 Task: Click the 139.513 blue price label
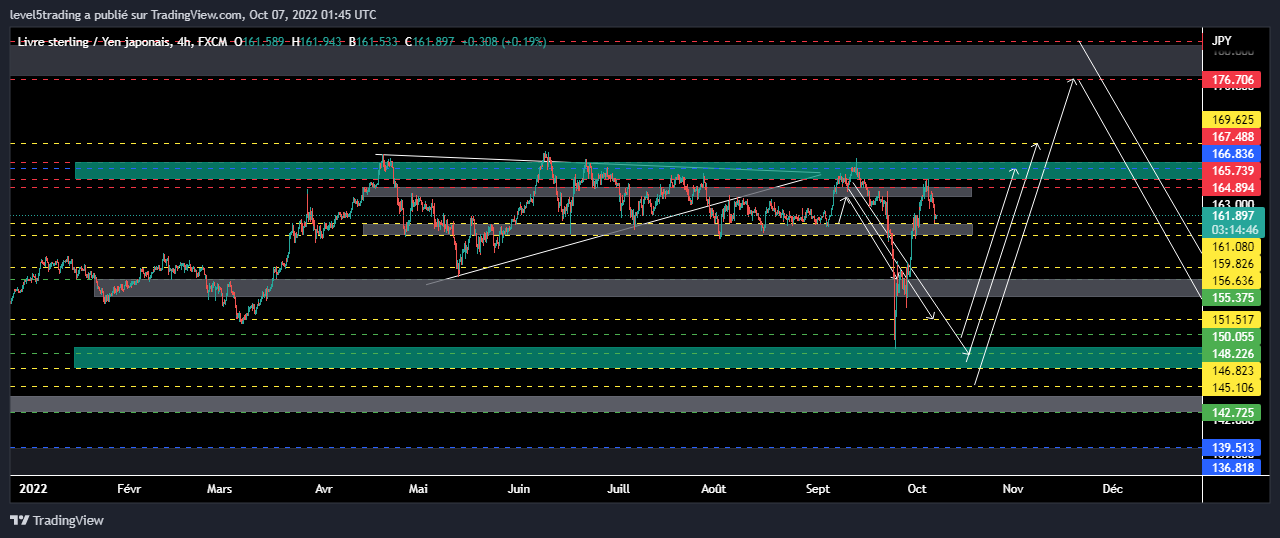click(1232, 448)
